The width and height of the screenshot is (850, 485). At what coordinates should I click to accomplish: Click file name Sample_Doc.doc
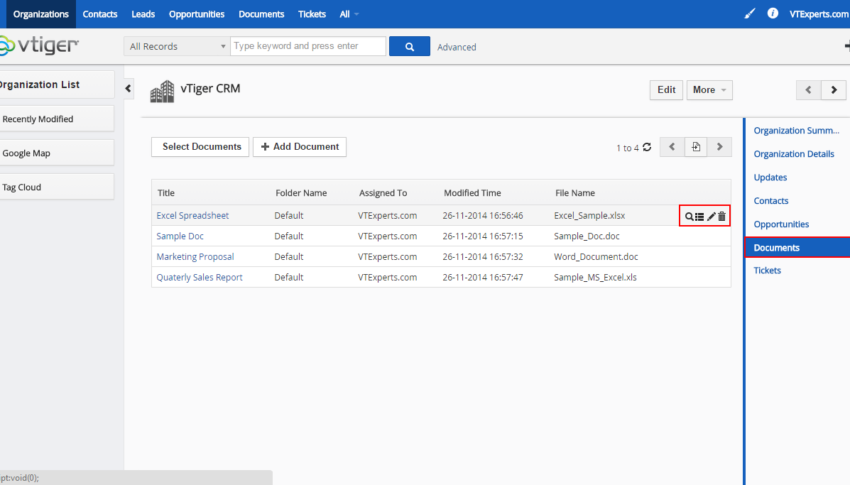click(587, 236)
